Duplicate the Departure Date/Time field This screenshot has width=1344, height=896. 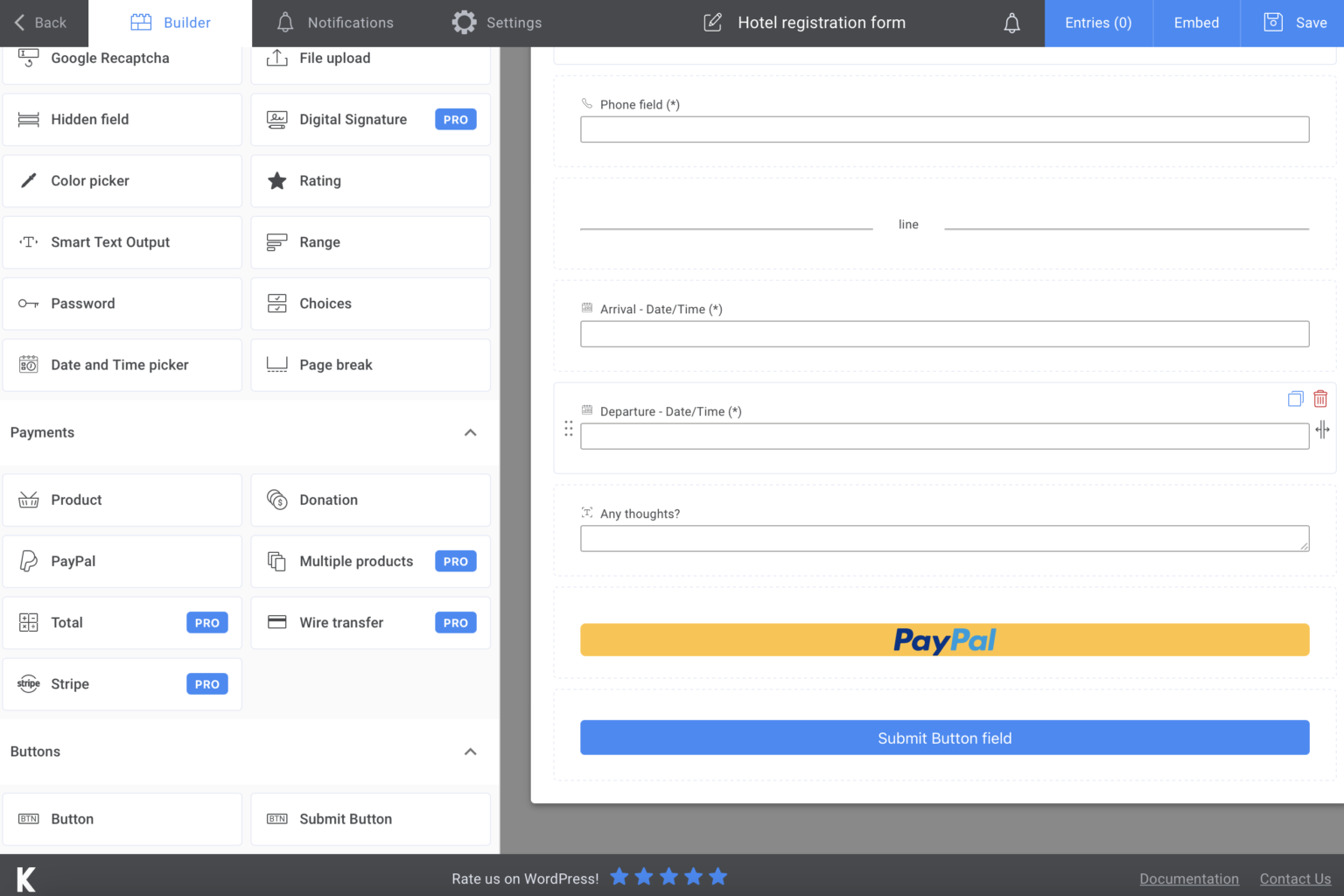tap(1295, 398)
